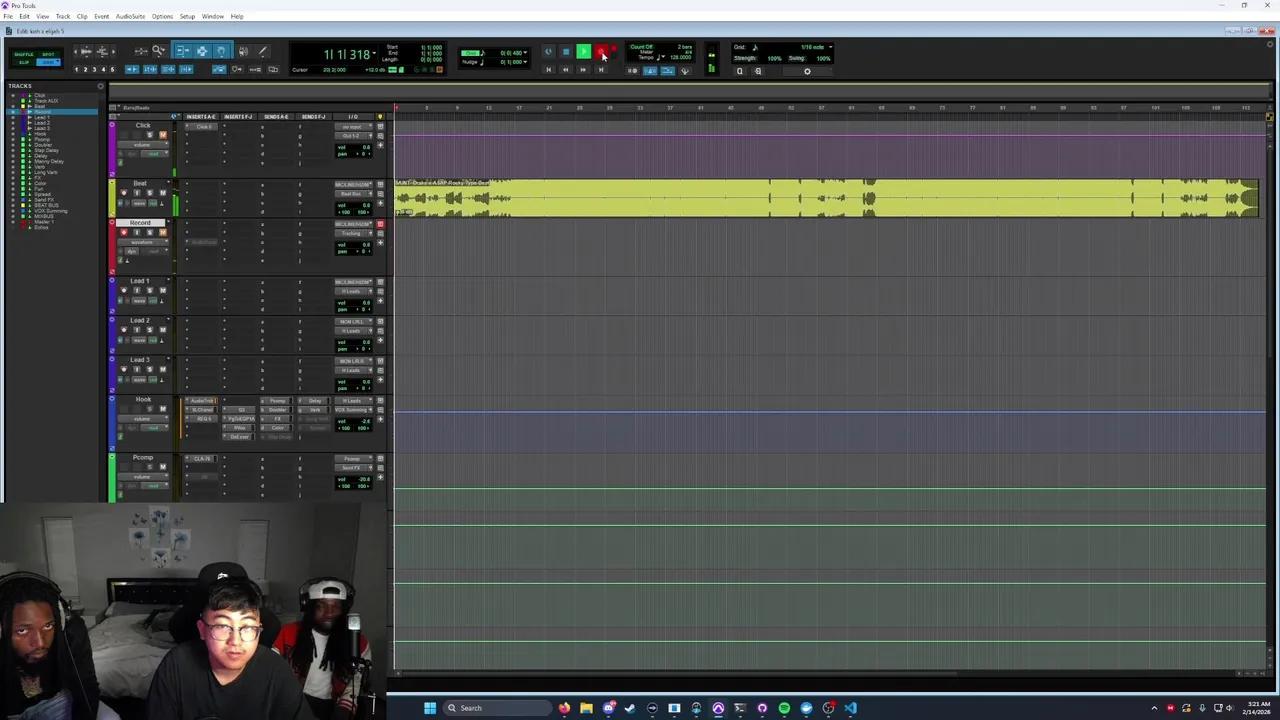Screen dimensions: 1280x720
Task: Select the Selector tool
Action: [x=201, y=51]
